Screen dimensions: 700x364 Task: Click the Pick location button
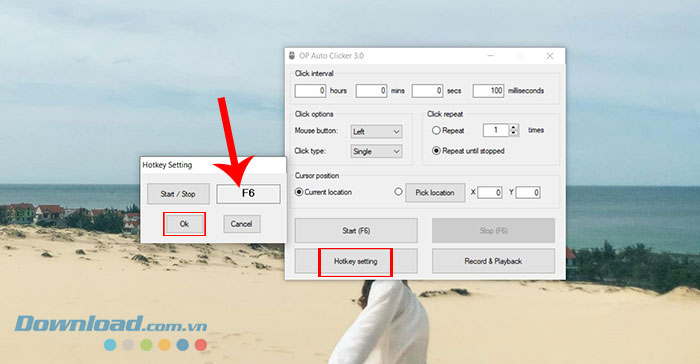[x=435, y=192]
